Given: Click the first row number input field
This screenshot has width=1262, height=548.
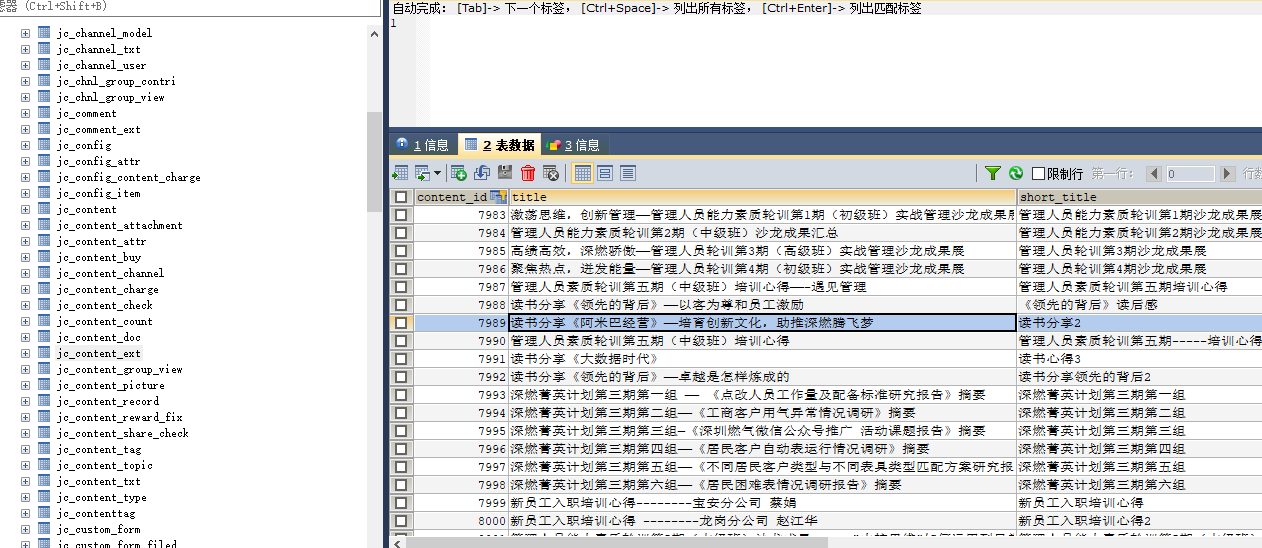Looking at the screenshot, I should [1191, 174].
